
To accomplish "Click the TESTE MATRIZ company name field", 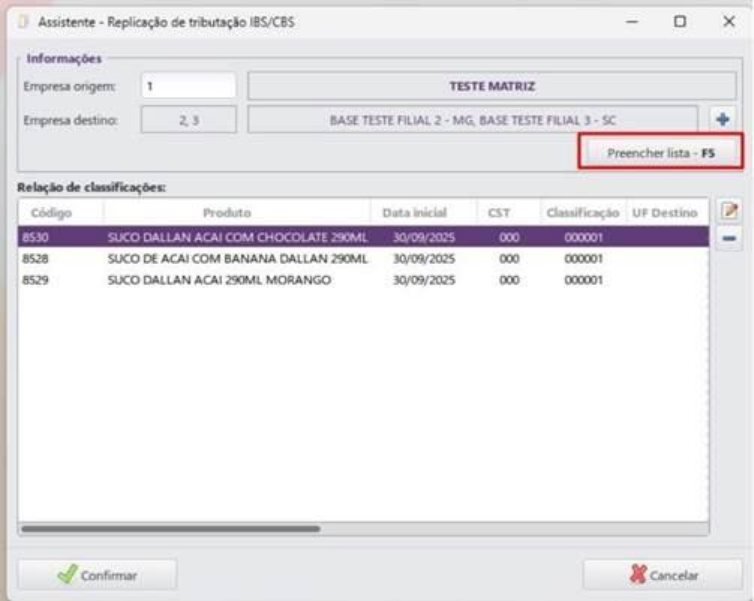I will (x=491, y=86).
